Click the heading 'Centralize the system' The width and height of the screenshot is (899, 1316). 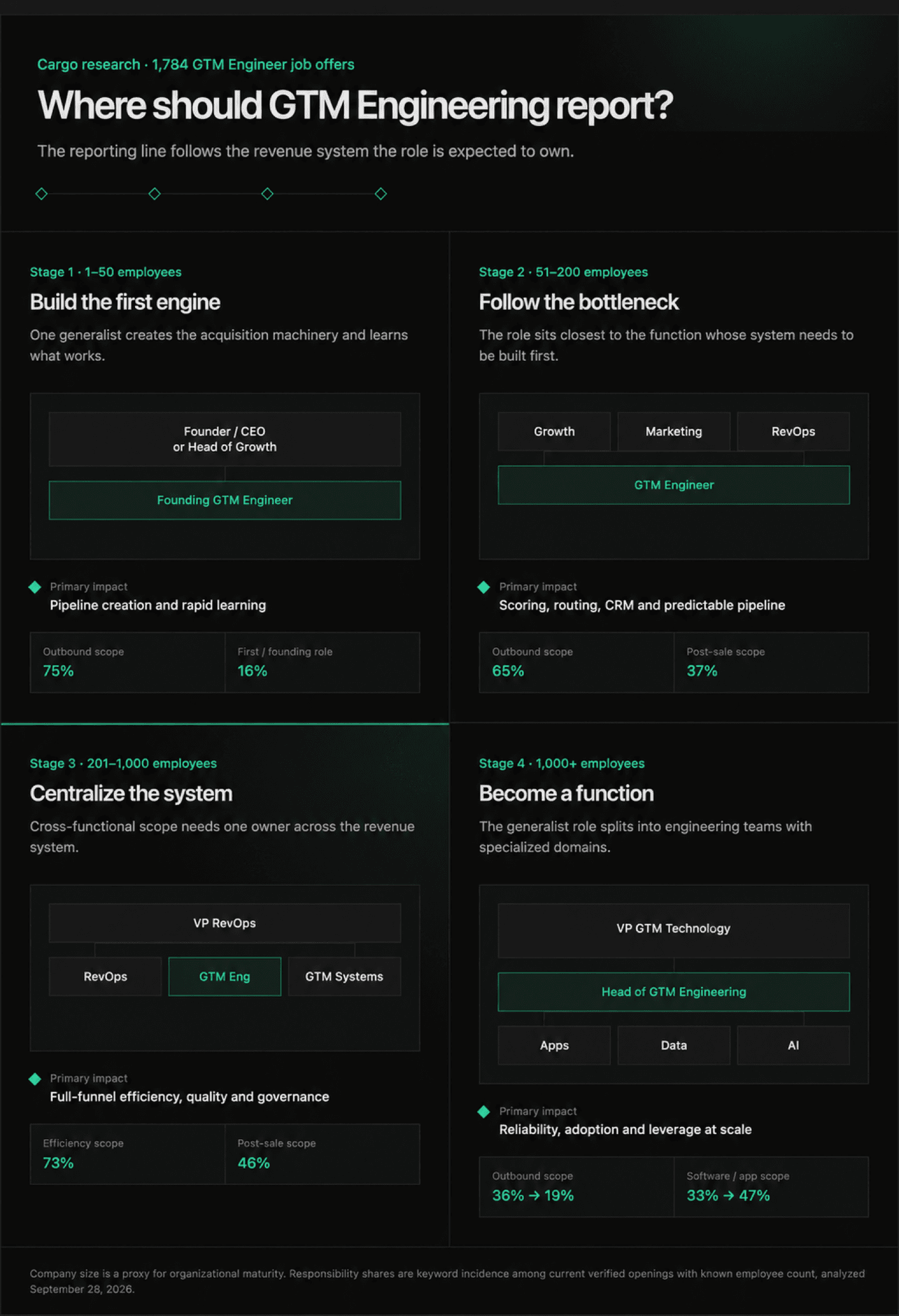click(x=131, y=793)
